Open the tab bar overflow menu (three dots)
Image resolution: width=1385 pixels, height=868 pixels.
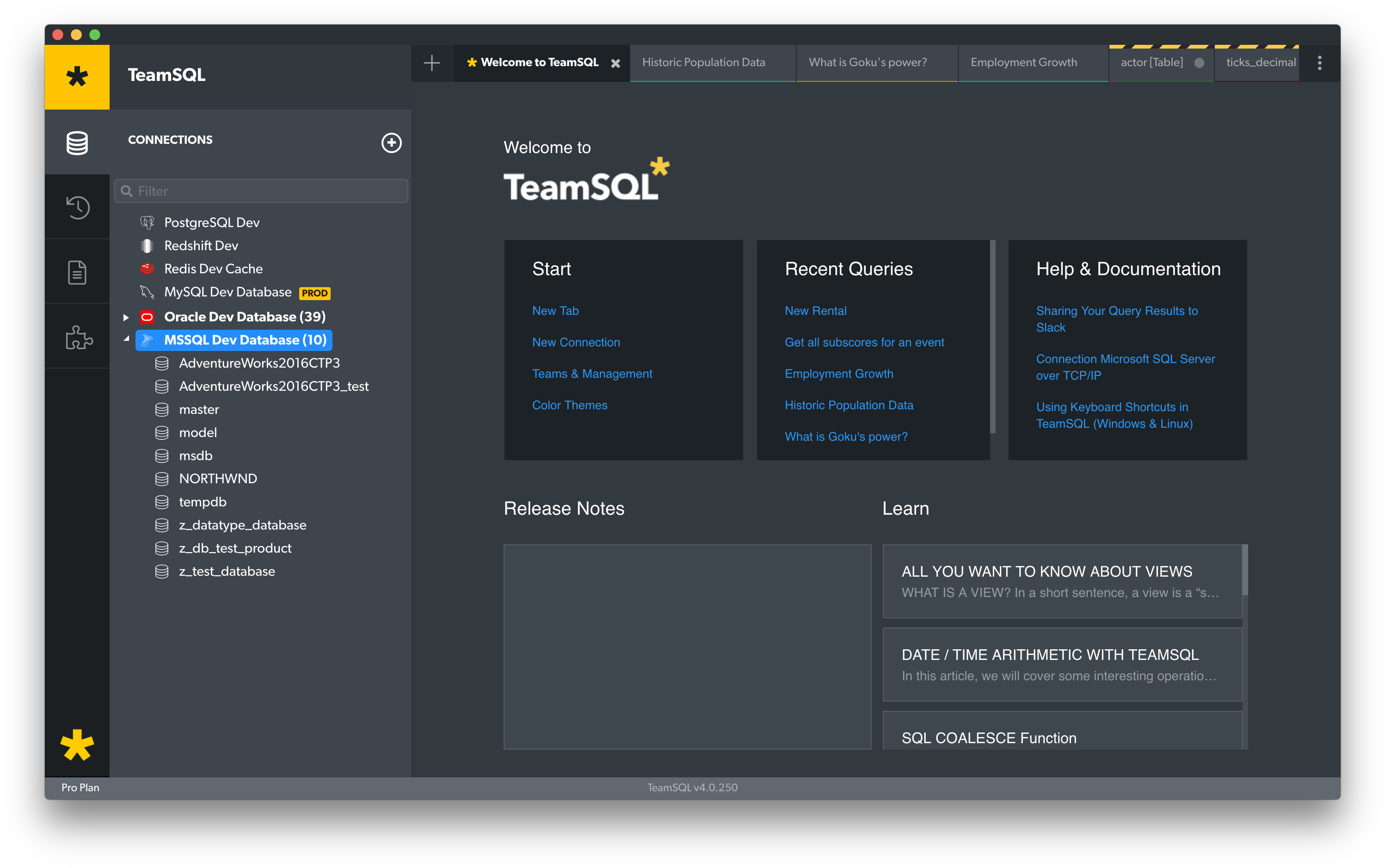pyautogui.click(x=1320, y=62)
